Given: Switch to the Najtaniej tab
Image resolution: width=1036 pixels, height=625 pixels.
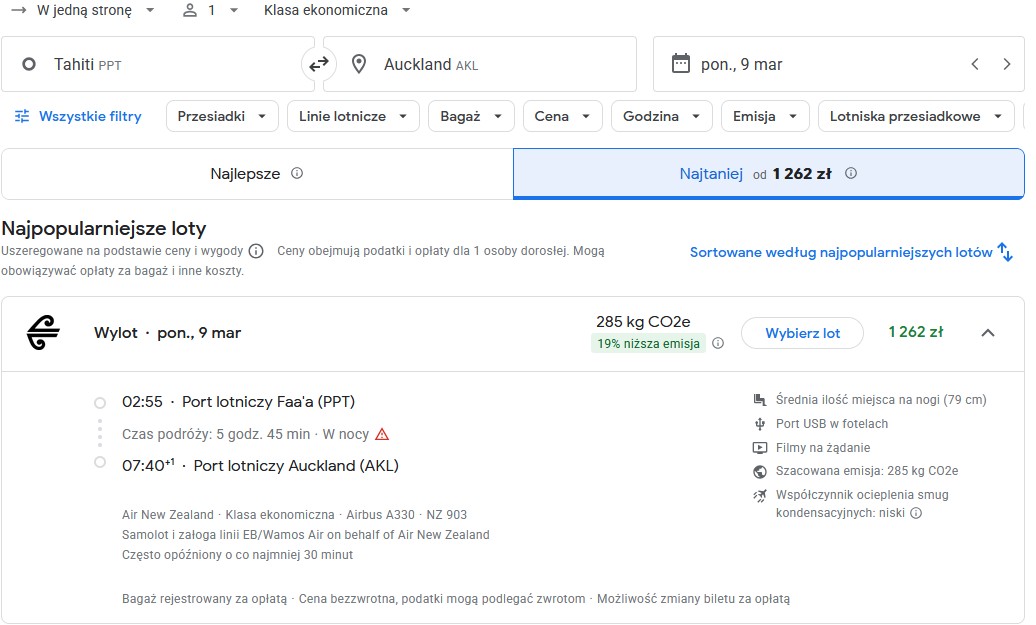Looking at the screenshot, I should pos(768,174).
